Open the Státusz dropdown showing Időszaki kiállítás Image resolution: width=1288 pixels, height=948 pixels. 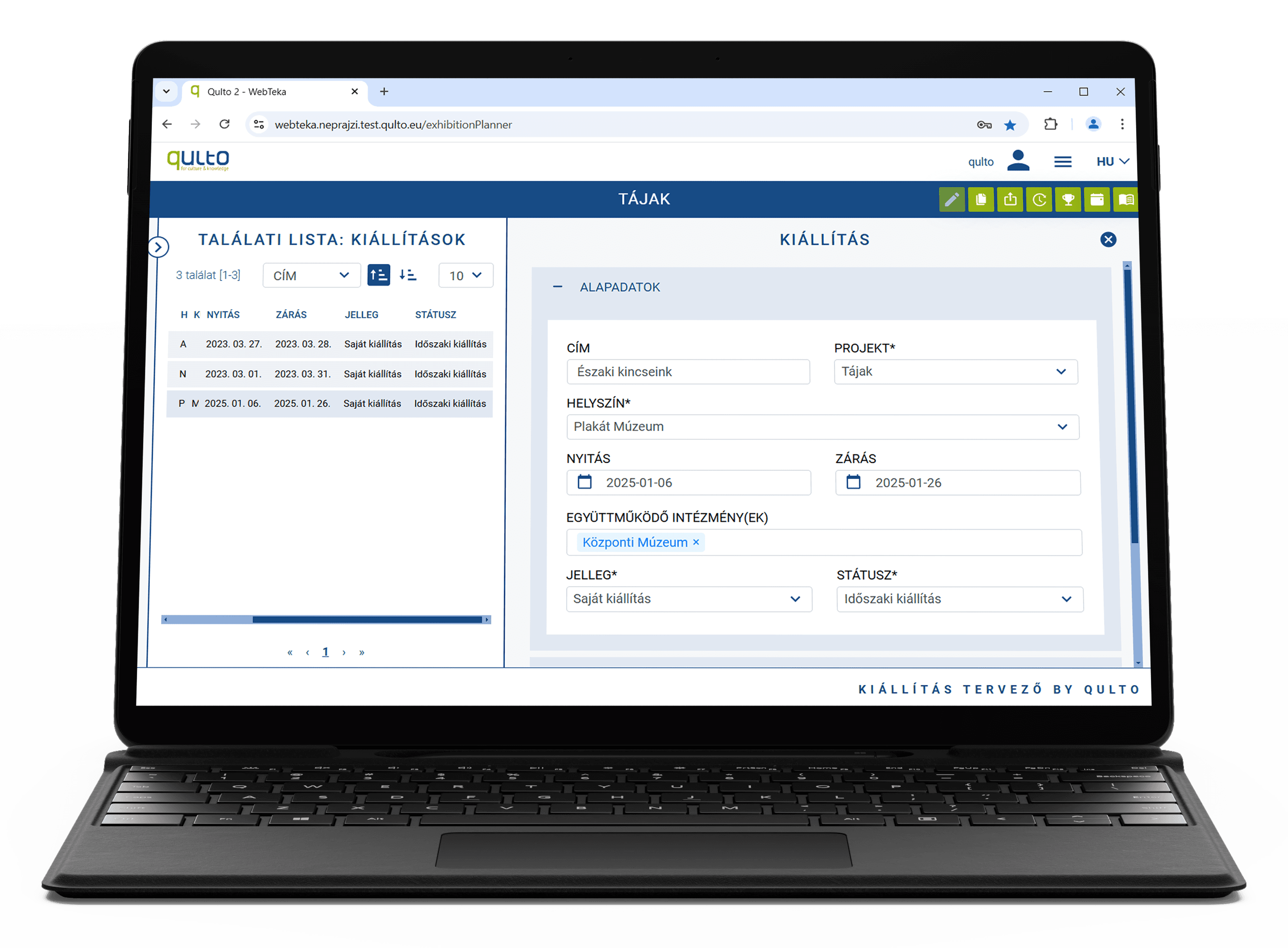click(960, 599)
